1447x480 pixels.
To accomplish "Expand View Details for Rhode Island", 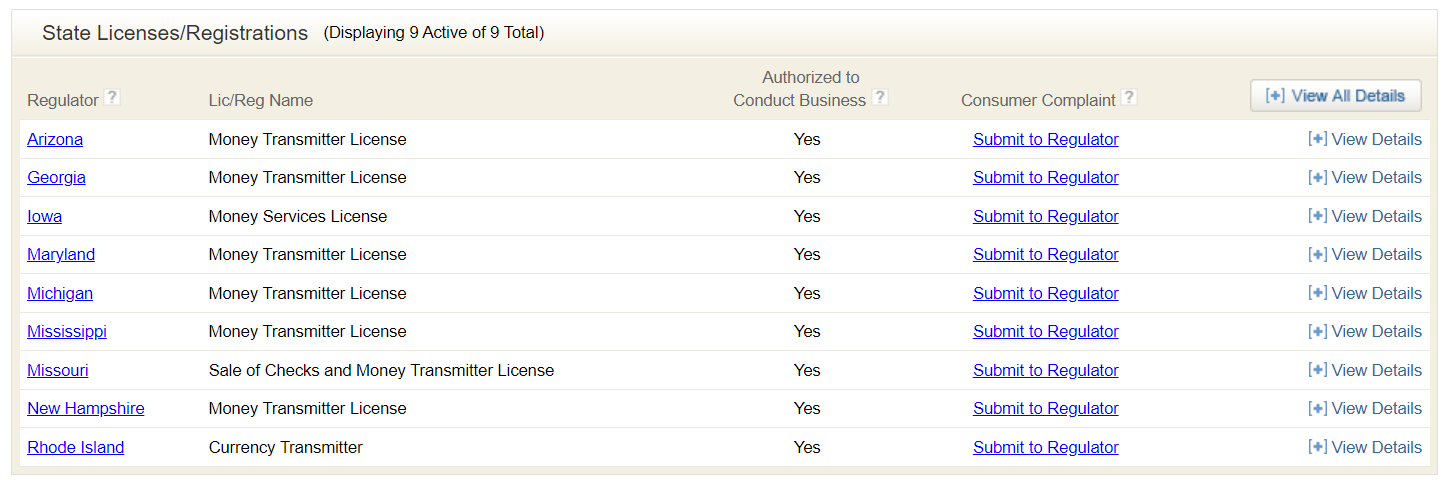I will coord(1364,447).
